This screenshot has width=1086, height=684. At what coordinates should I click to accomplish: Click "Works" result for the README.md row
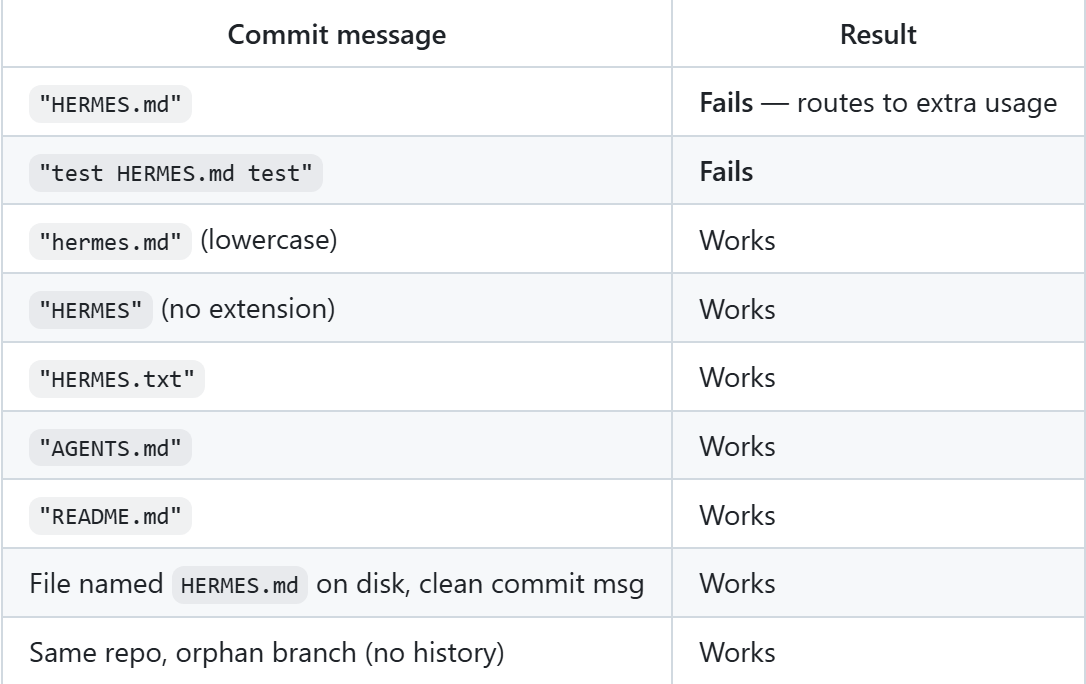tap(737, 516)
